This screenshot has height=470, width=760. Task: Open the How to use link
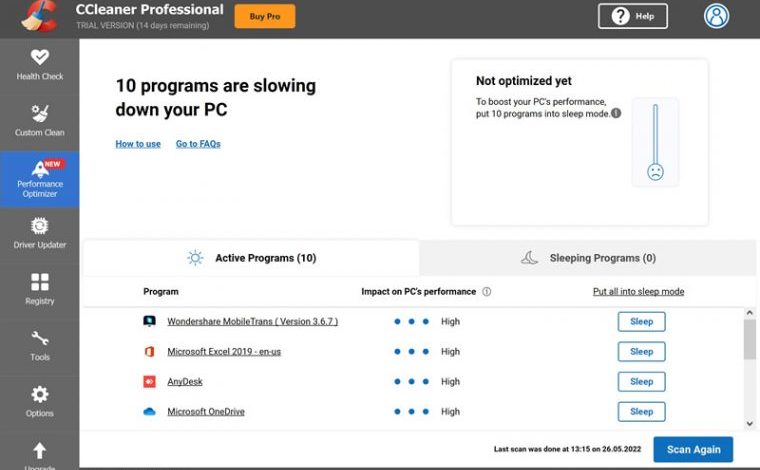point(138,144)
